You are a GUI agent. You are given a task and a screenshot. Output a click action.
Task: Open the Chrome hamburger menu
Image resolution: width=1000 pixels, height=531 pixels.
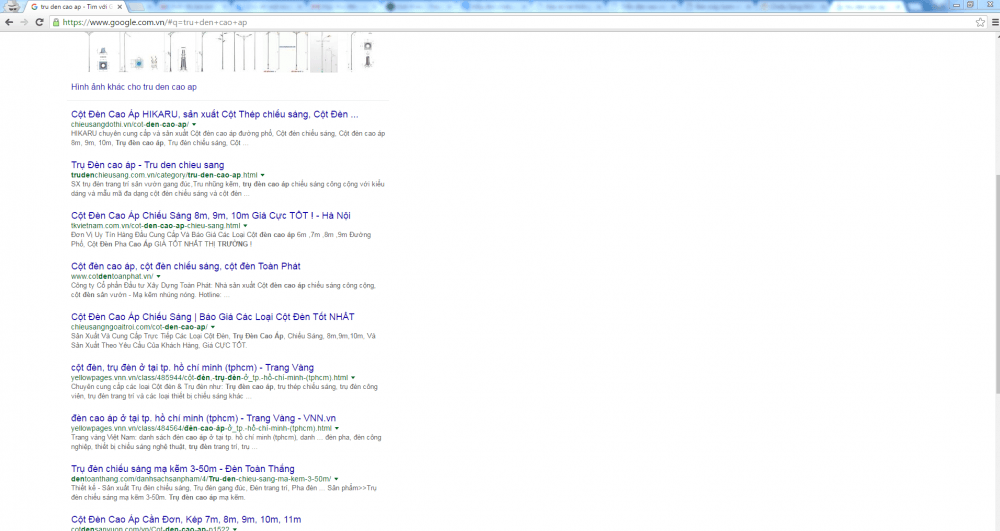(x=995, y=22)
